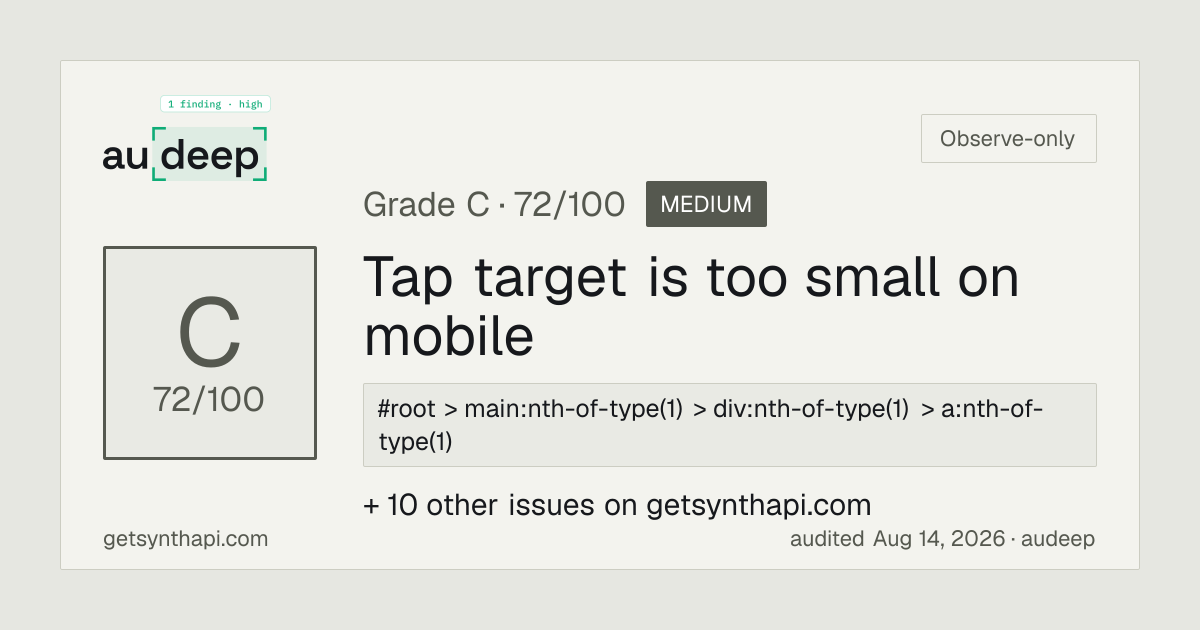Viewport: 1200px width, 630px height.
Task: Click the word "mobile" in the title
Action: pyautogui.click(x=448, y=336)
